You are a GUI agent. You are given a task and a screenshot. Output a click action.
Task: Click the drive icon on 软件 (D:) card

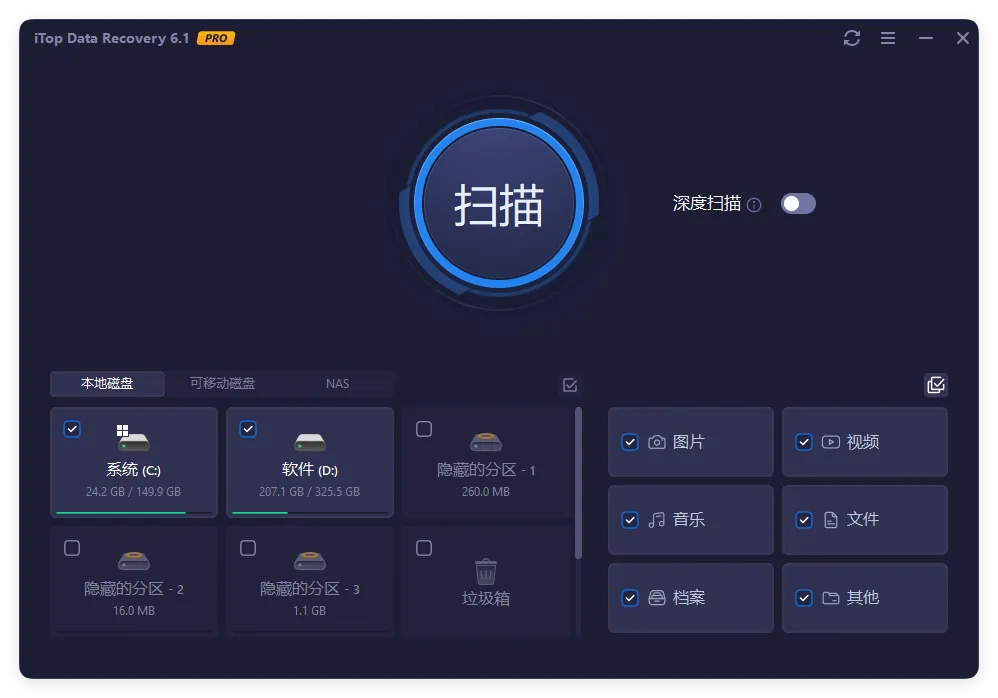310,440
